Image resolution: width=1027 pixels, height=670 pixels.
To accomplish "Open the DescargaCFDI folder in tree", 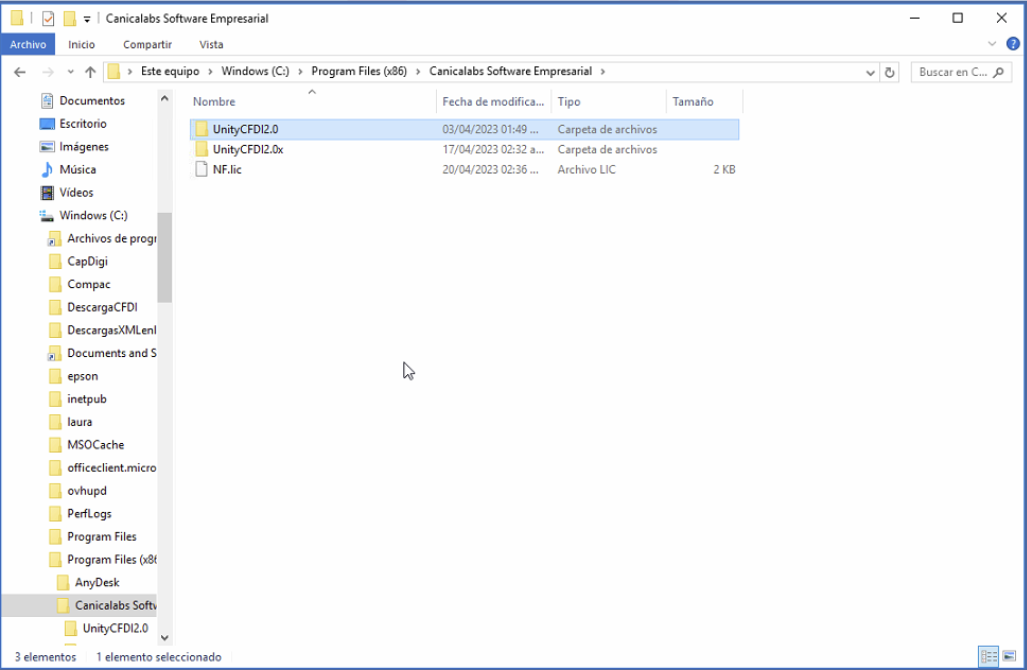I will coord(102,307).
